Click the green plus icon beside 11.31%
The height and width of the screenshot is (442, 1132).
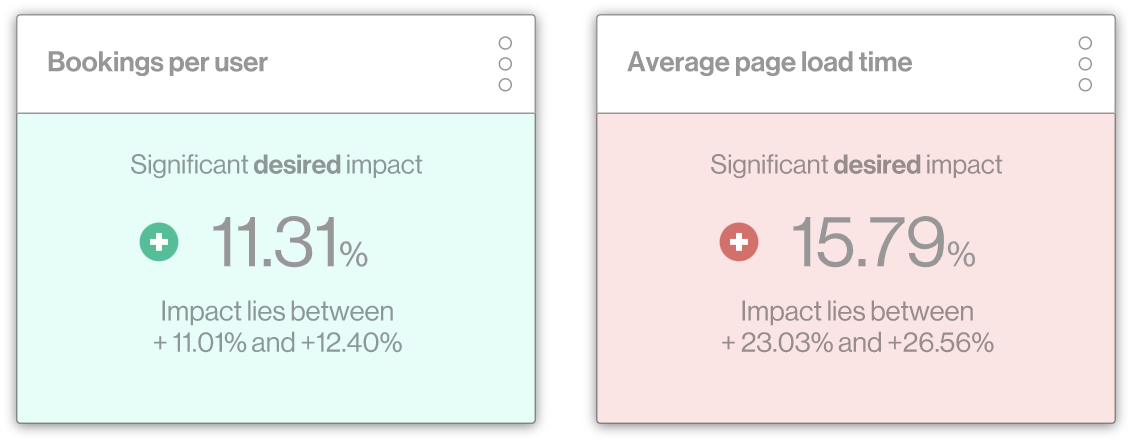click(x=159, y=242)
